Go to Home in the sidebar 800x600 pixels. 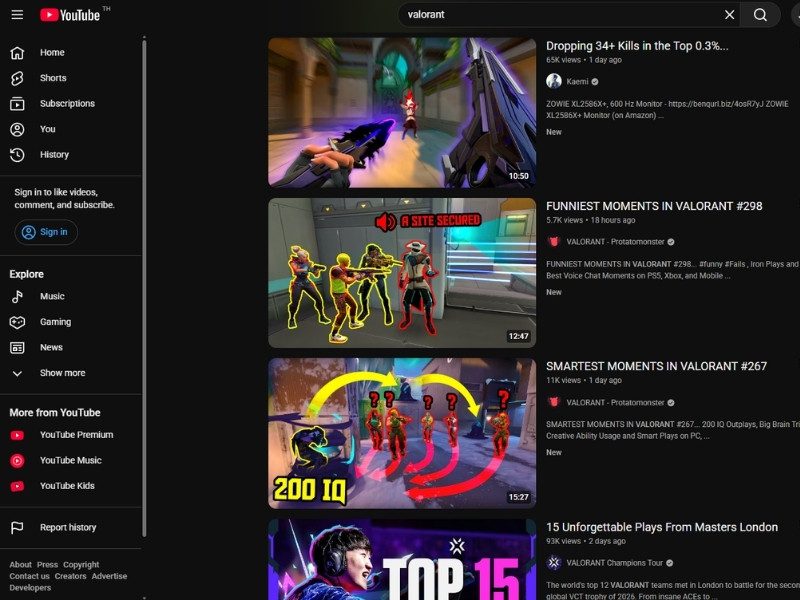coord(52,52)
